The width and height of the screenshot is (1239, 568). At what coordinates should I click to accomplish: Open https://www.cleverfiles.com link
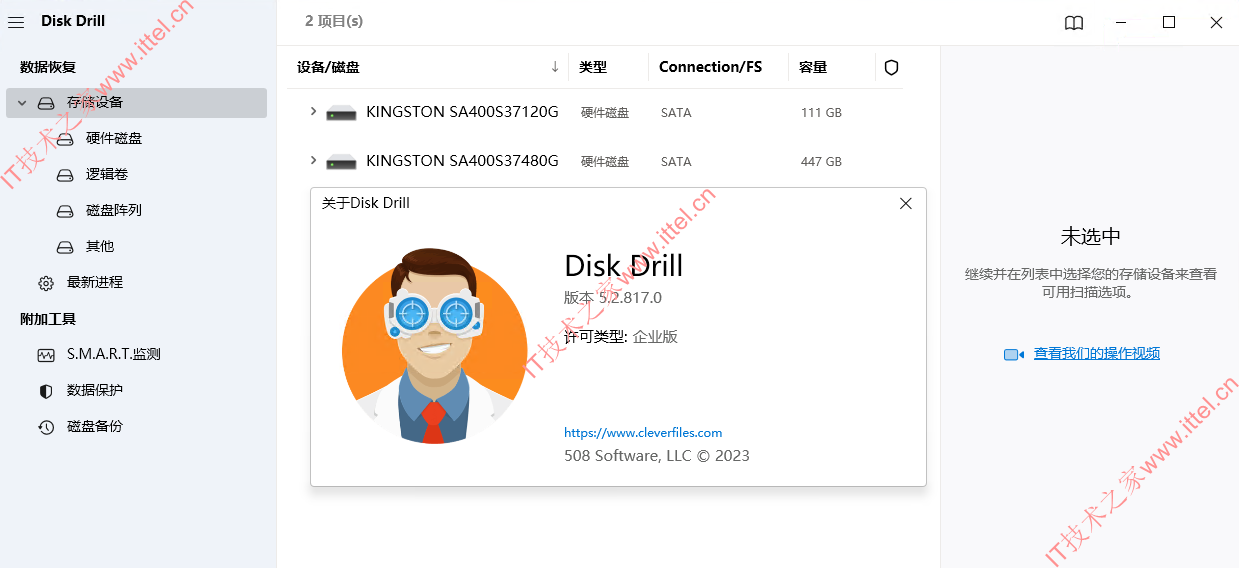pos(643,433)
